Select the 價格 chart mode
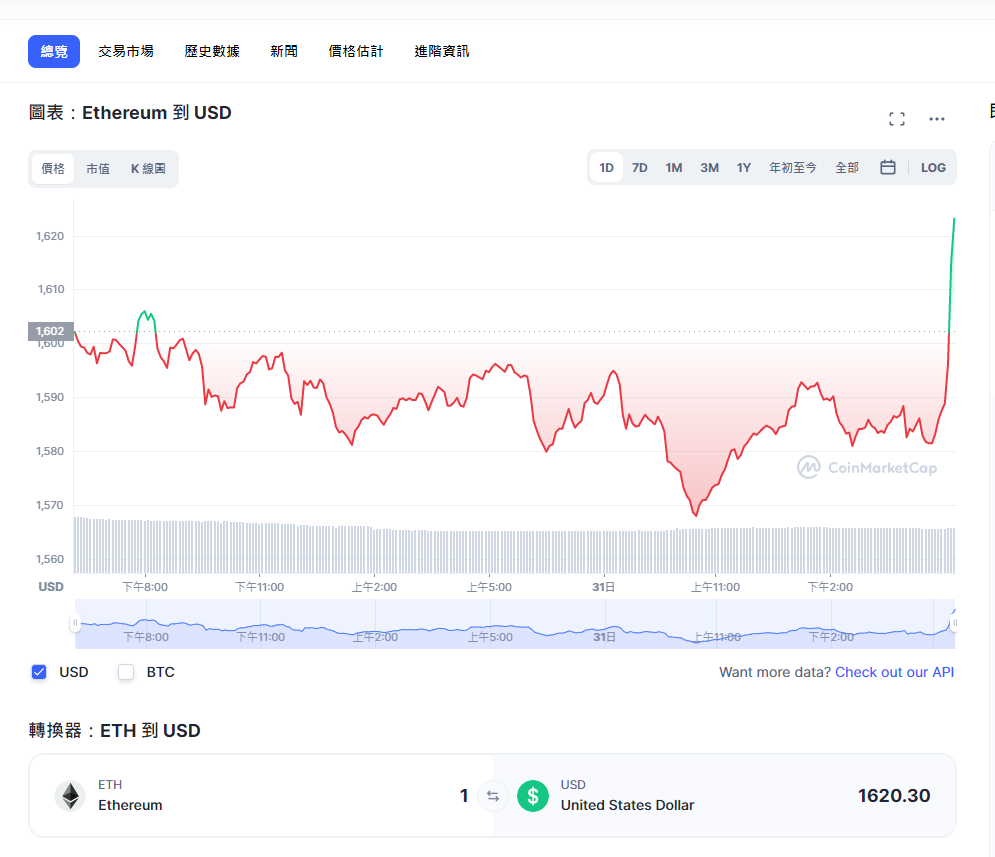 pyautogui.click(x=53, y=169)
